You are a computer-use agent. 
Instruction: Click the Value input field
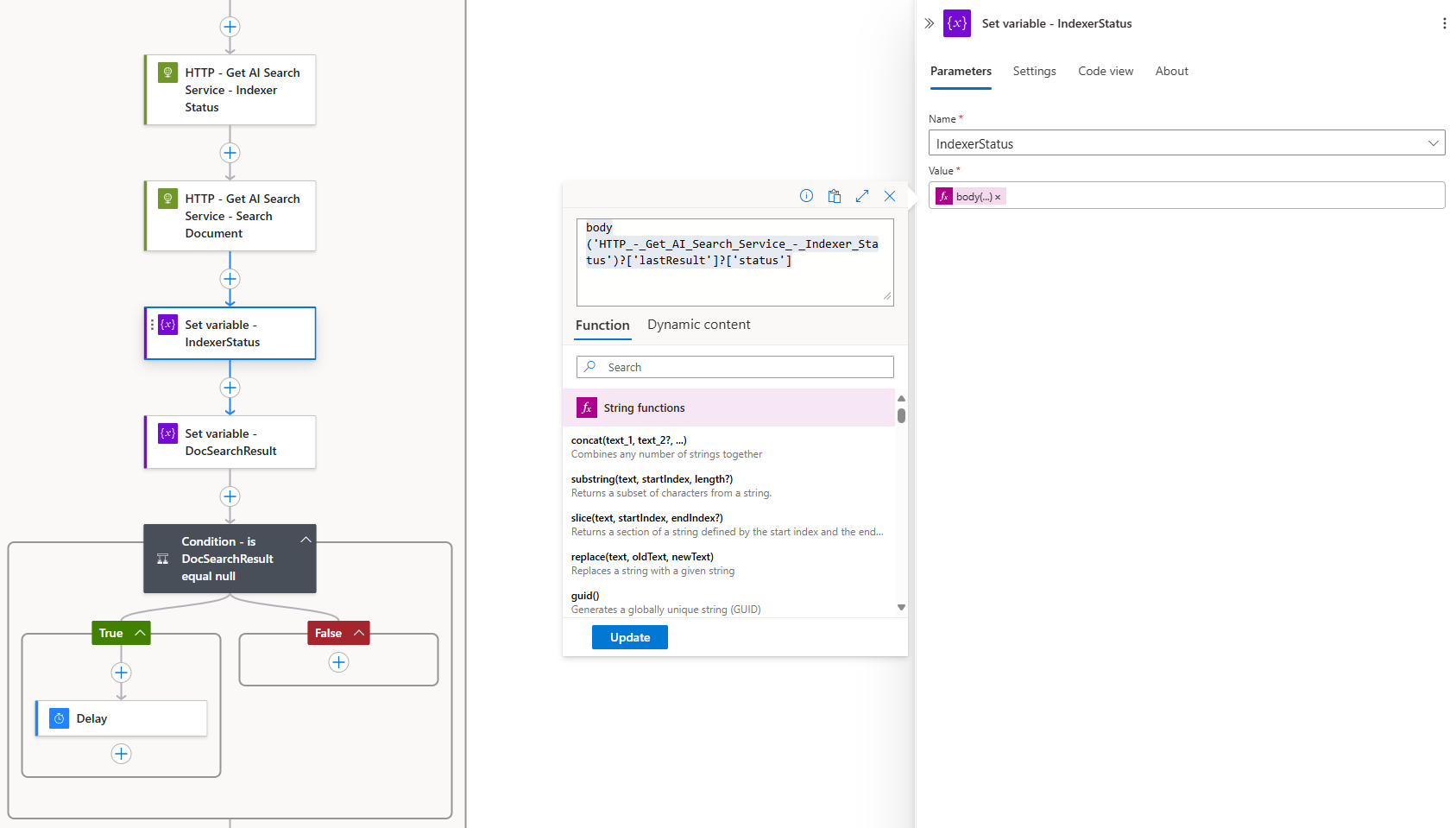[1187, 195]
